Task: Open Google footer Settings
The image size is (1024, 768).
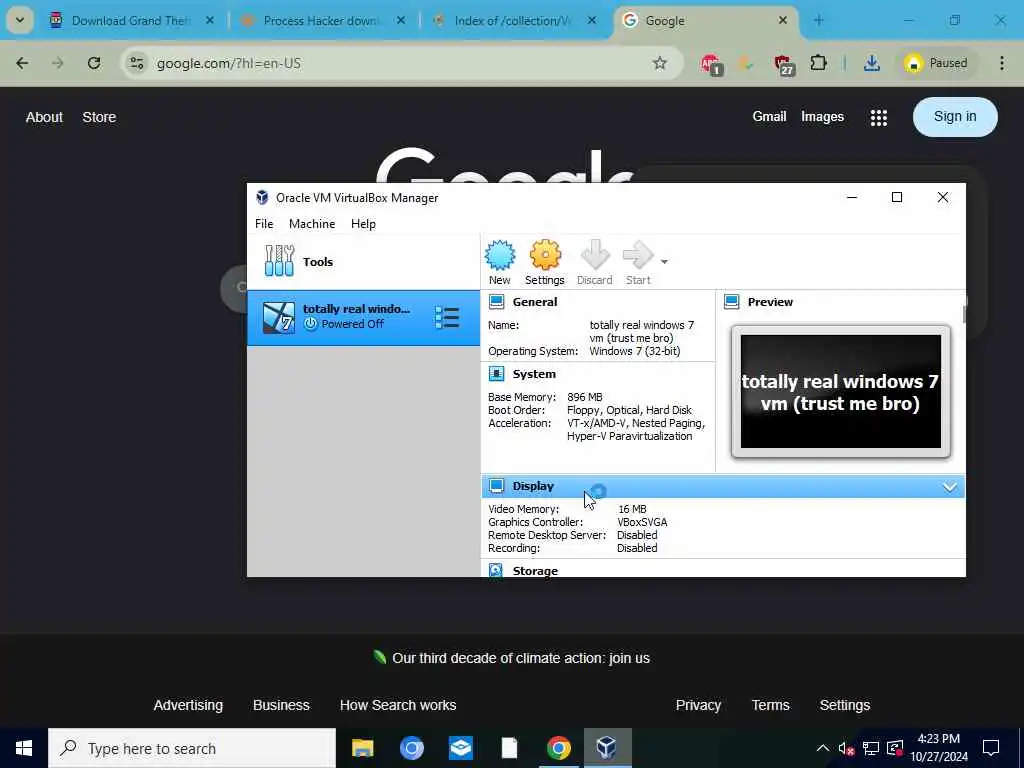Action: pos(844,705)
